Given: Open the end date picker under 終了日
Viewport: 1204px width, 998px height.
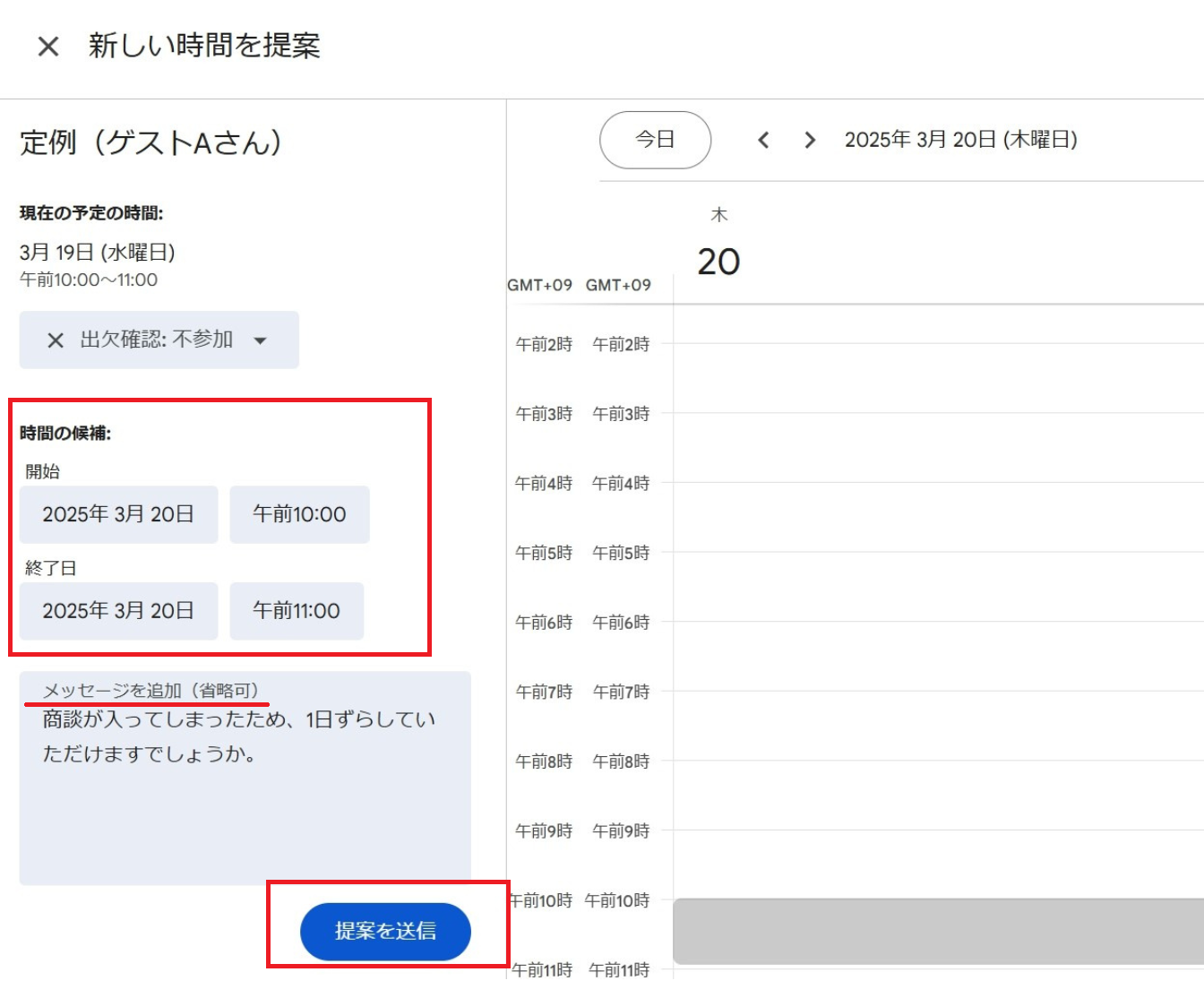Looking at the screenshot, I should coord(118,611).
